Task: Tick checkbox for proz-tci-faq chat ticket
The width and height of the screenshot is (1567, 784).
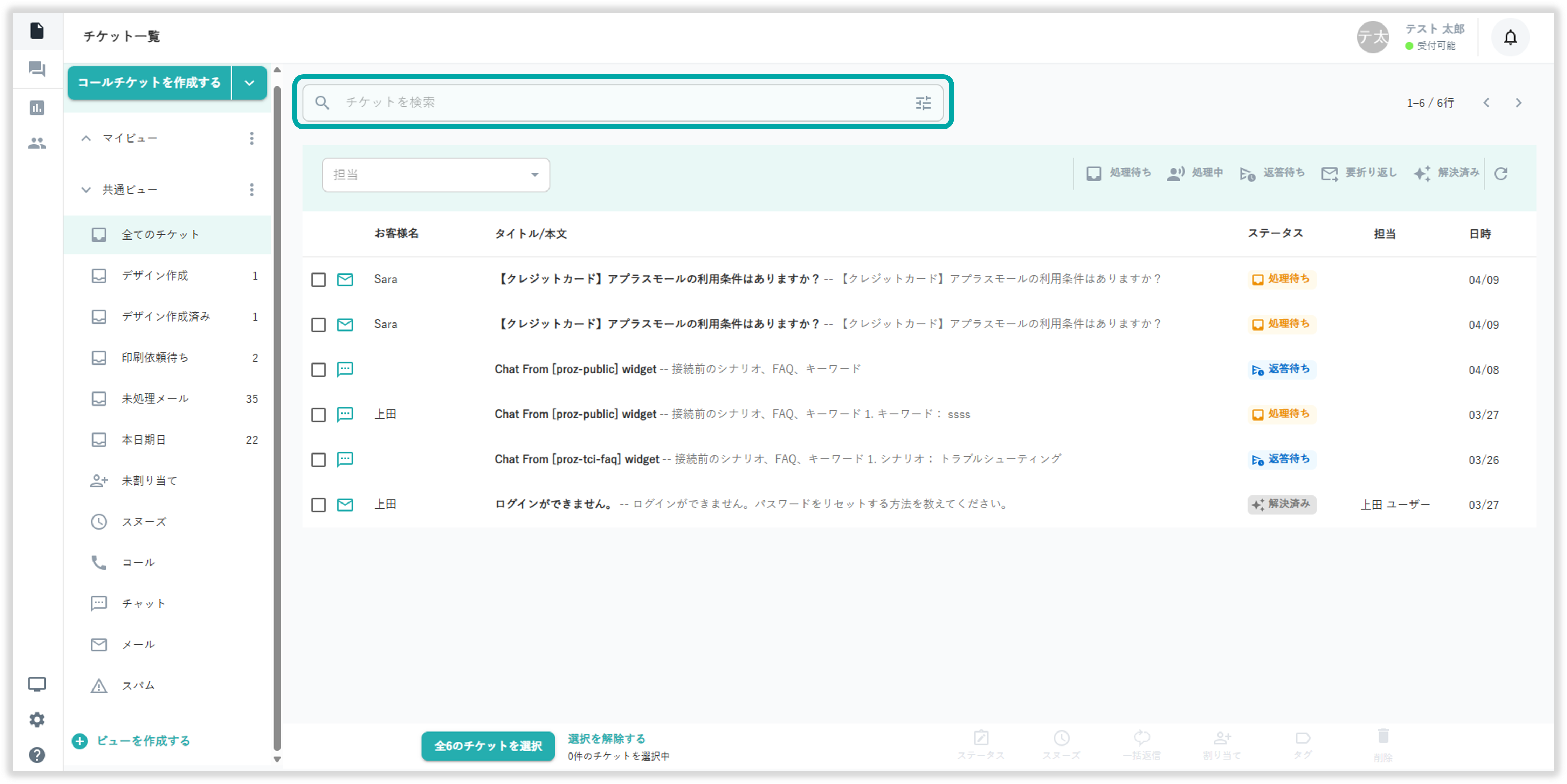Action: click(x=318, y=460)
